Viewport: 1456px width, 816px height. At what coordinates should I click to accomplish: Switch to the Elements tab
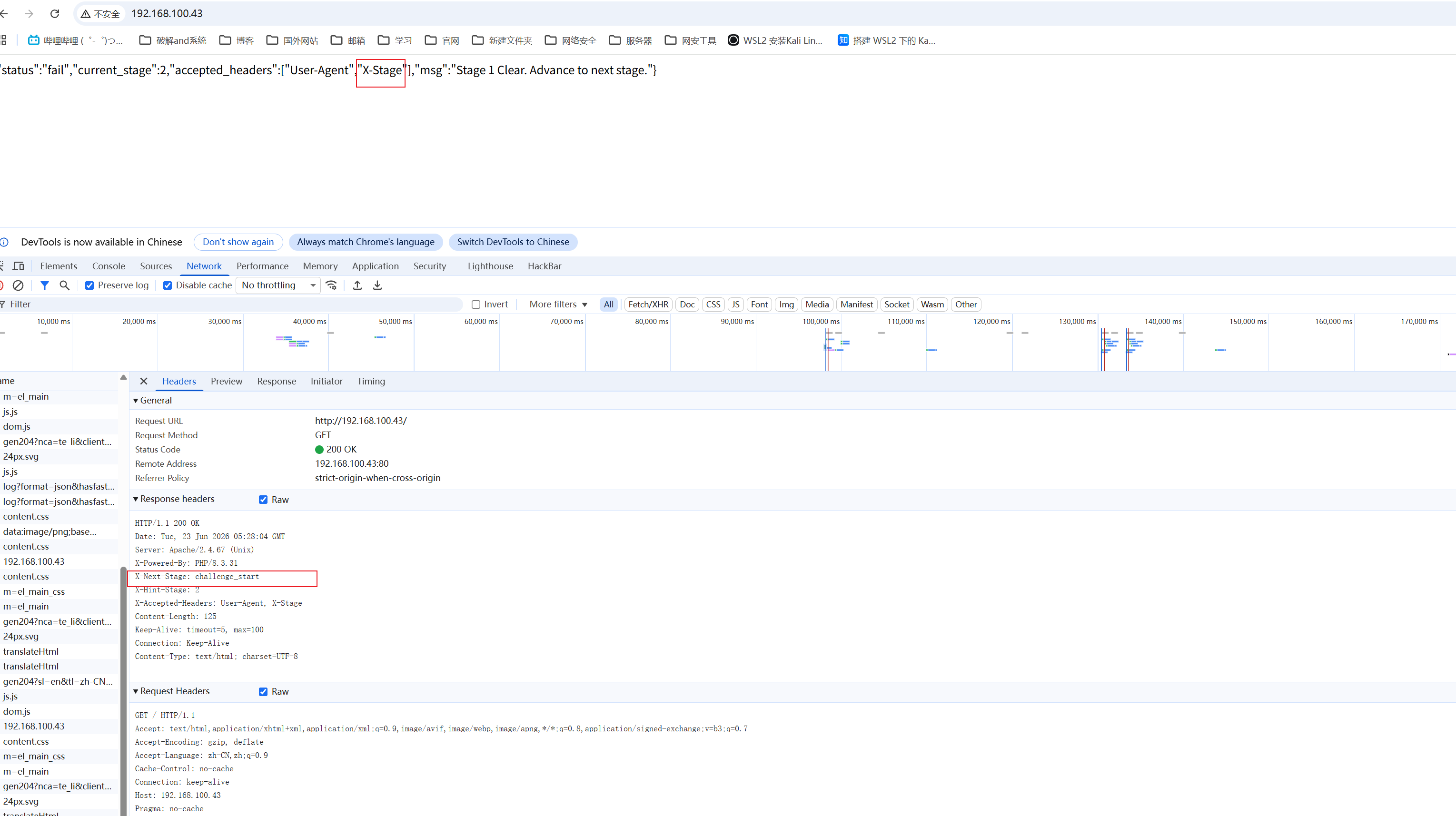tap(59, 266)
